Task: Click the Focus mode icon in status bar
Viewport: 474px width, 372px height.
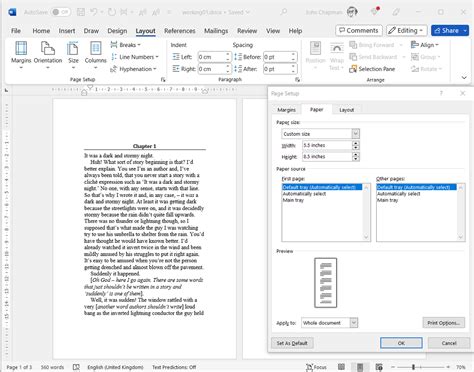Action: point(316,367)
